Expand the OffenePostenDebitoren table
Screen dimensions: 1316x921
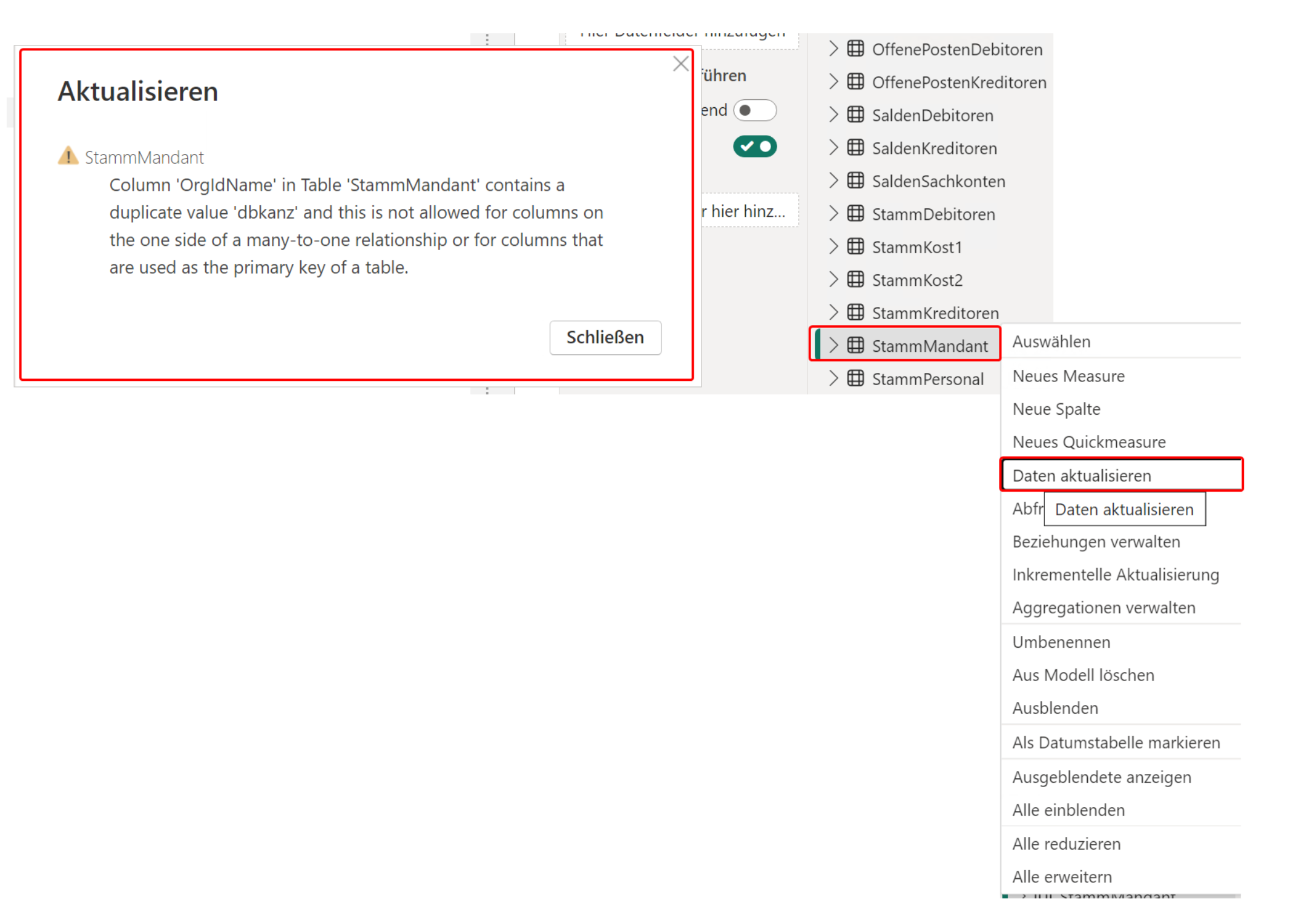[834, 49]
